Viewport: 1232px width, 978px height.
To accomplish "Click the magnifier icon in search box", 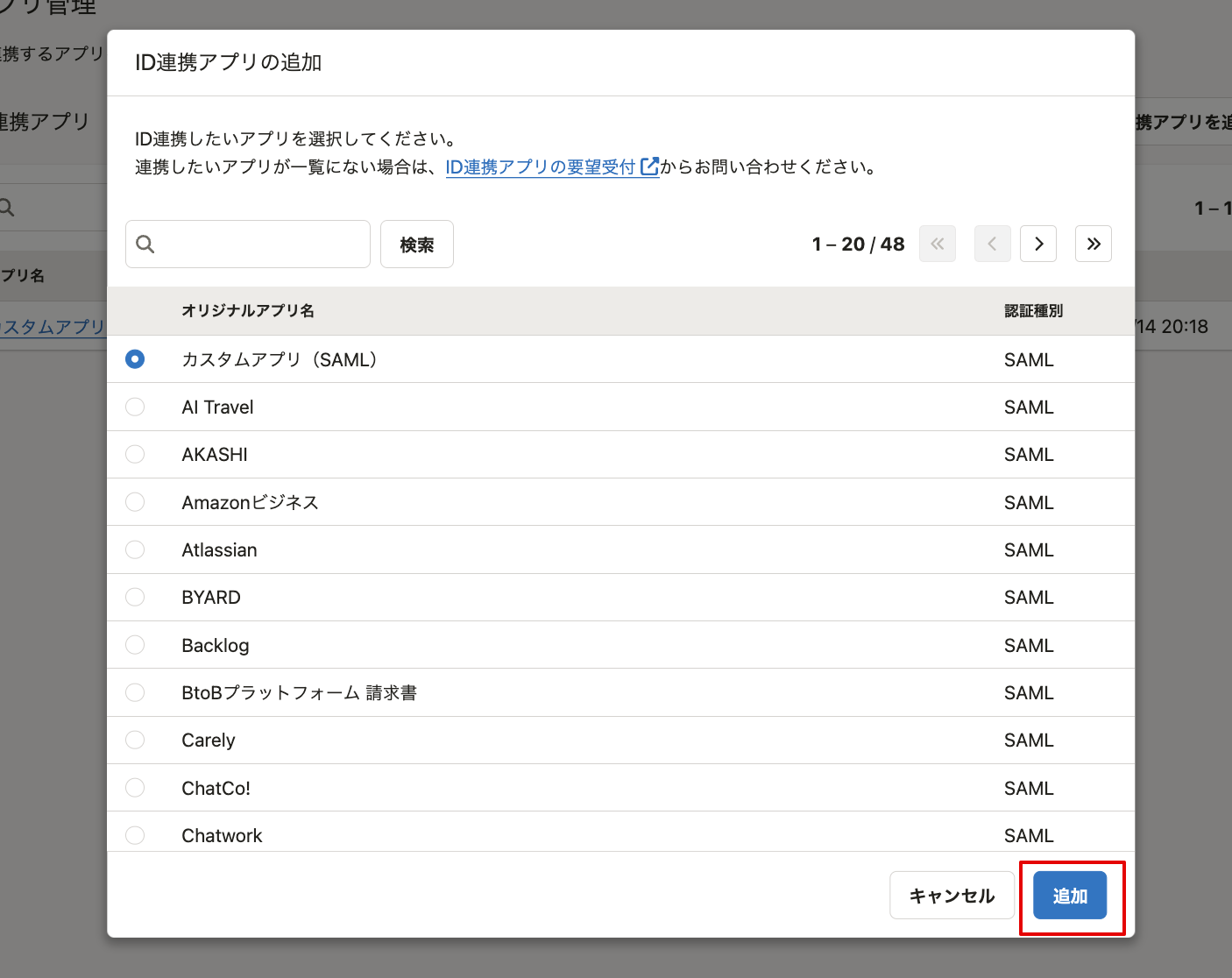I will 145,244.
